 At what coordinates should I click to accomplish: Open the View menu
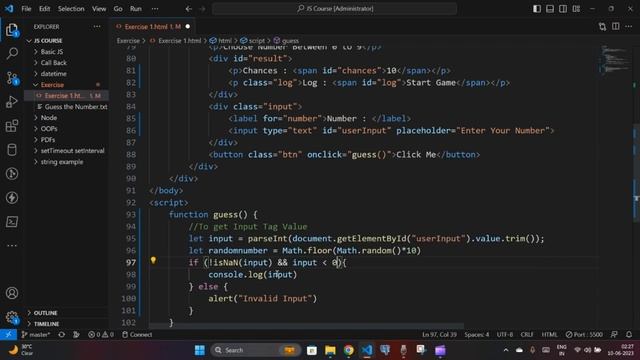pos(99,9)
